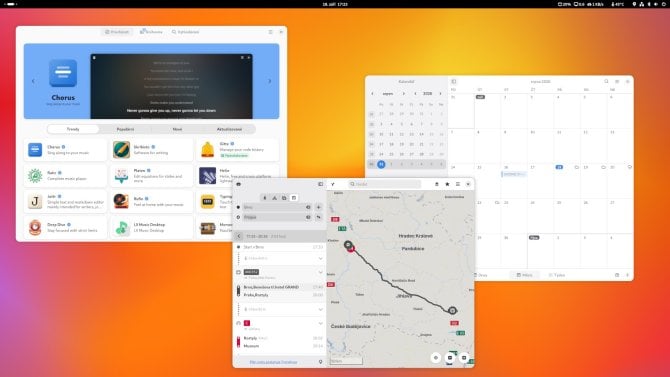Switch to the Nové category in Software
Screen dimensions: 670x377
(x=177, y=129)
